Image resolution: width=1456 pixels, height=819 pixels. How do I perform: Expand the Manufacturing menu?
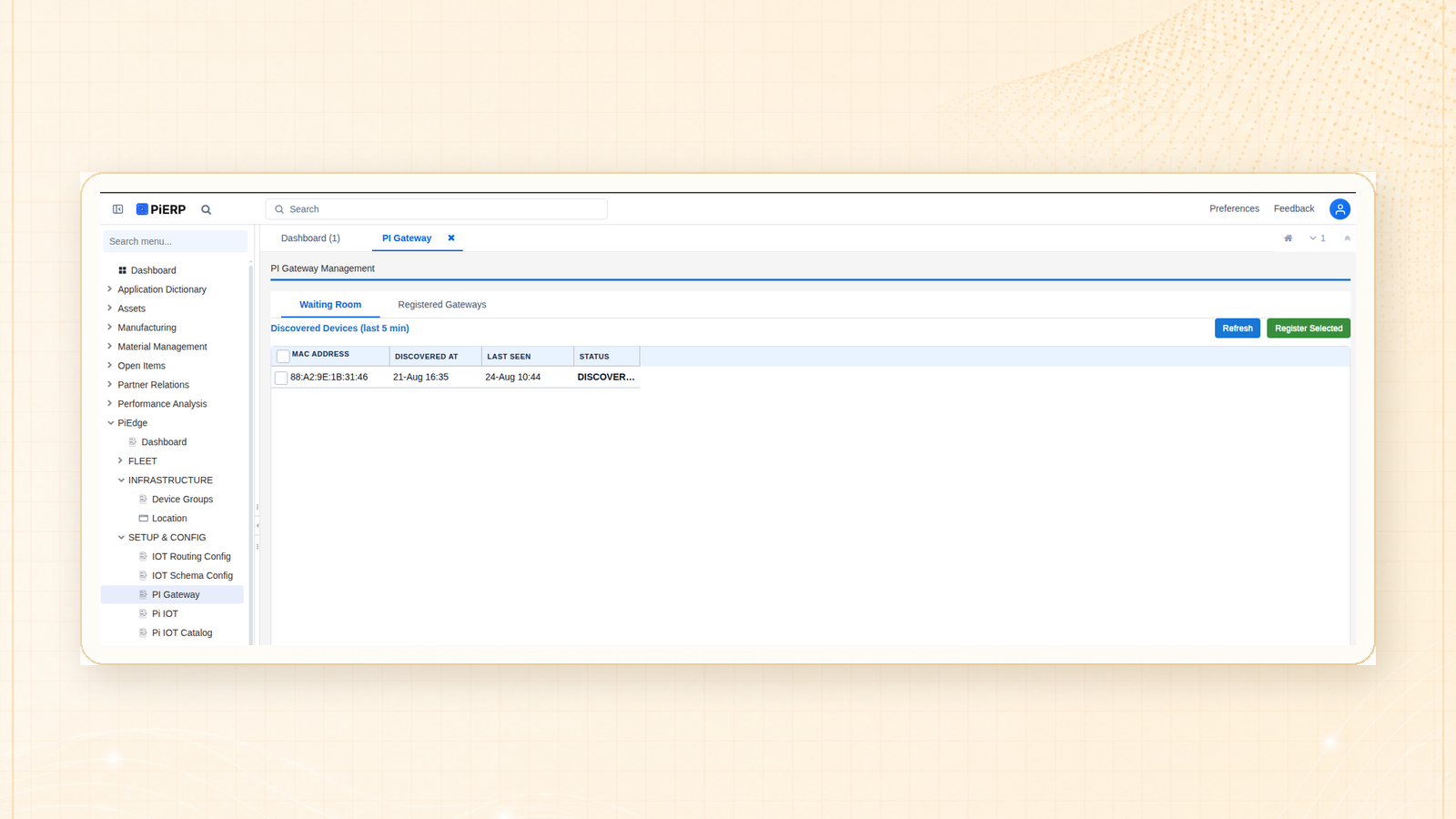coord(110,328)
